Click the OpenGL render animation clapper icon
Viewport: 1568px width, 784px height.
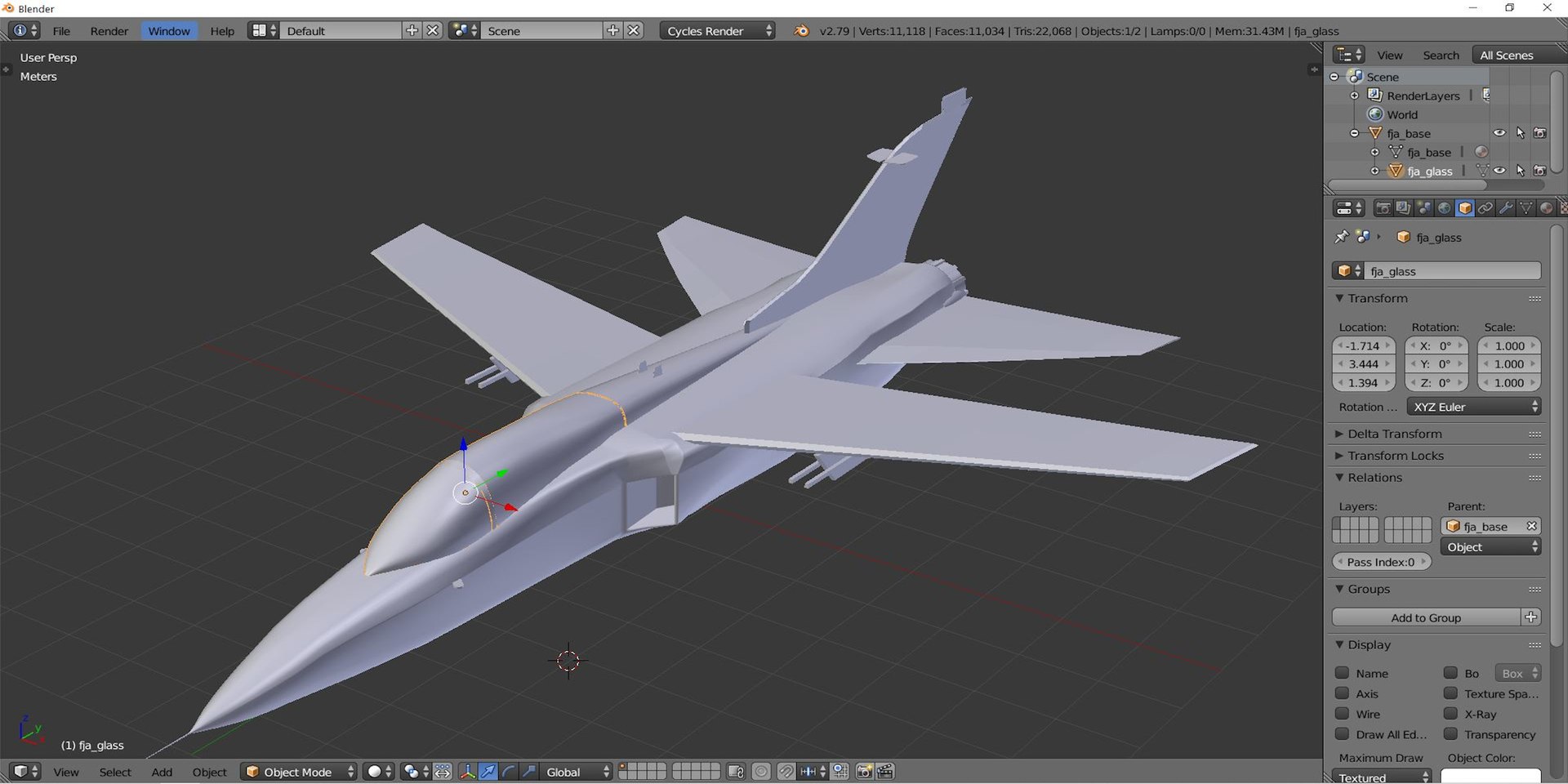[884, 772]
